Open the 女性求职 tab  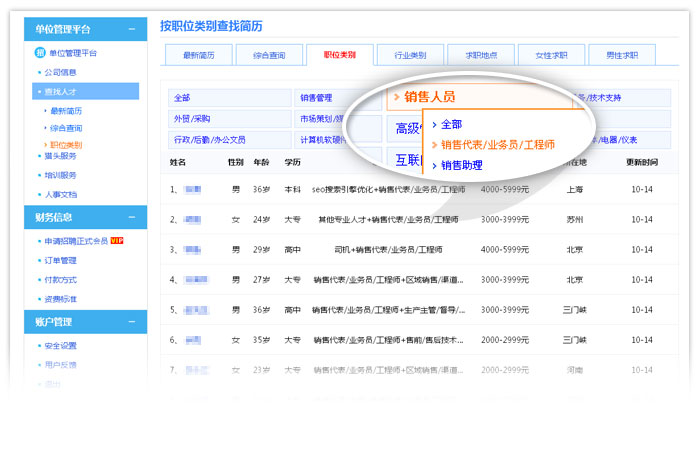pyautogui.click(x=550, y=55)
